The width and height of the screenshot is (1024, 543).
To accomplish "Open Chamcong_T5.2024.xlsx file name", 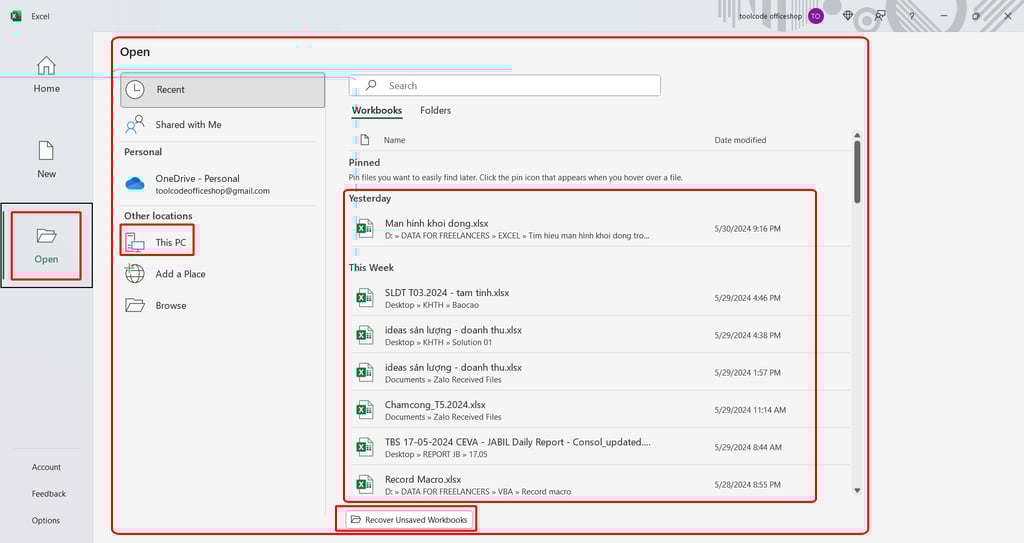I will [x=435, y=404].
